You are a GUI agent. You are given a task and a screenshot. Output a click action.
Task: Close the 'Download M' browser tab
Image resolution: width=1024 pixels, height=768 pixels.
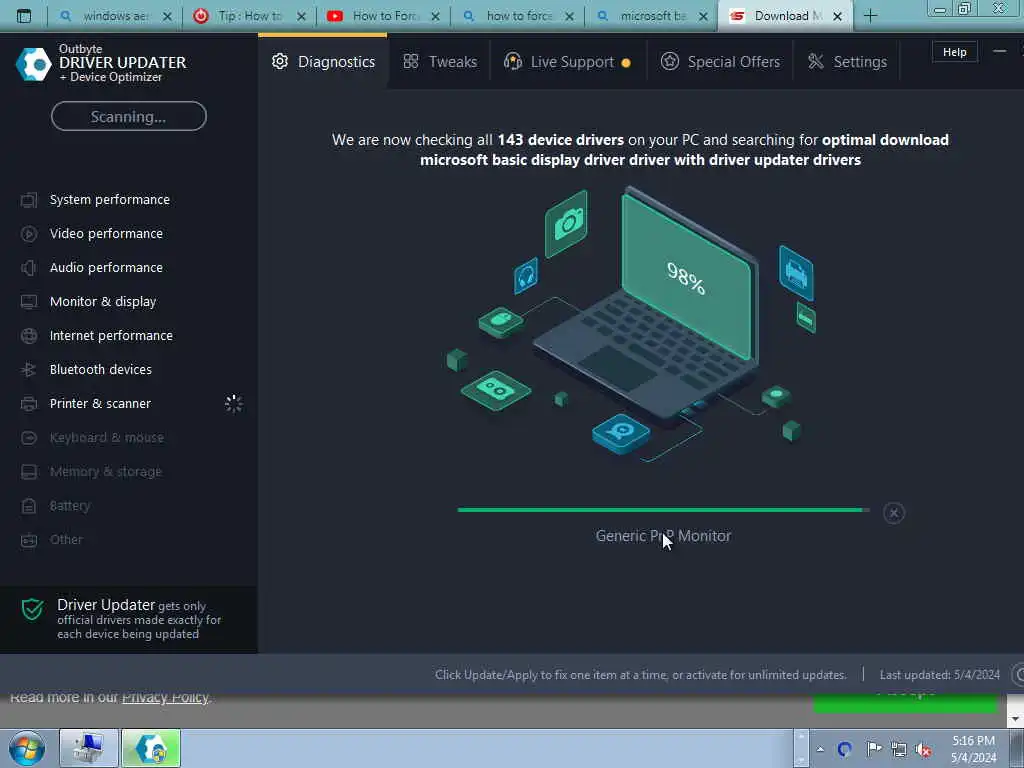[x=837, y=16]
